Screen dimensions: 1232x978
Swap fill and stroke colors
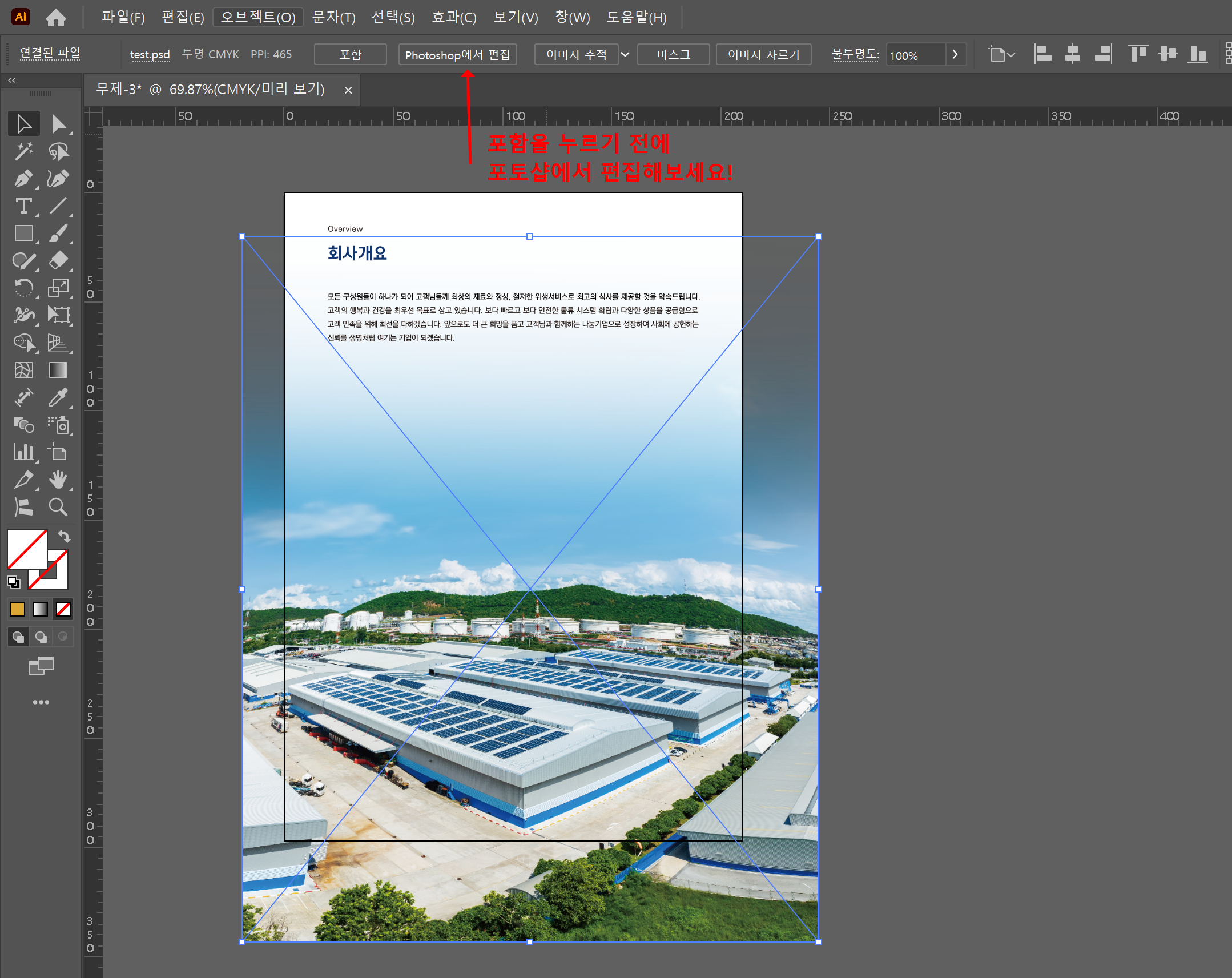coord(64,537)
